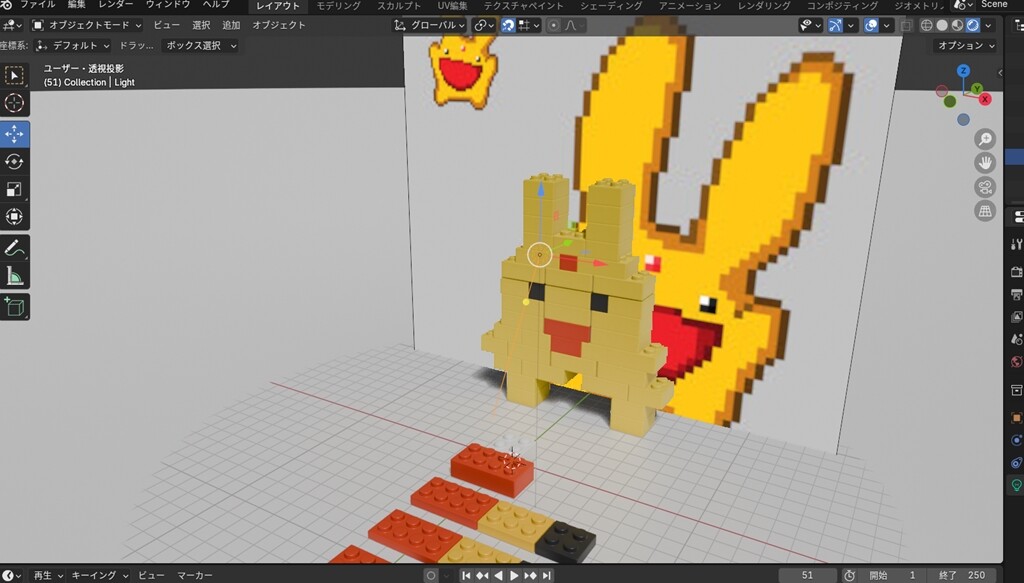Image resolution: width=1024 pixels, height=583 pixels.
Task: Open the Light data properties tab
Action: click(x=1016, y=485)
